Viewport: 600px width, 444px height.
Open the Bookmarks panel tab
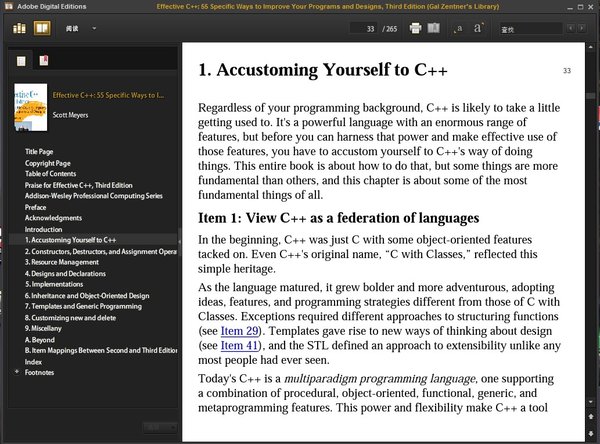click(x=44, y=60)
